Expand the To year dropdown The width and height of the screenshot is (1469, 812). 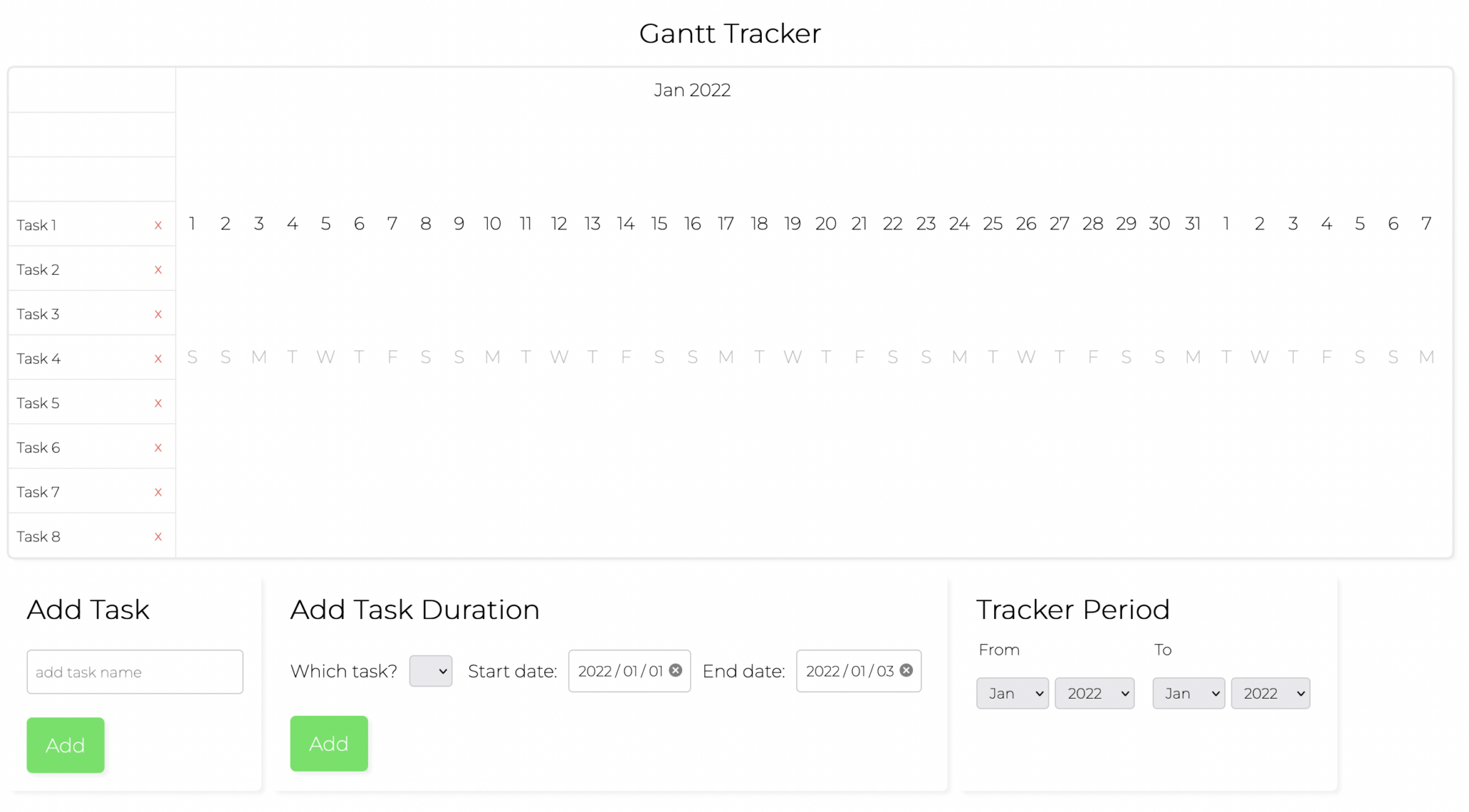point(1270,694)
